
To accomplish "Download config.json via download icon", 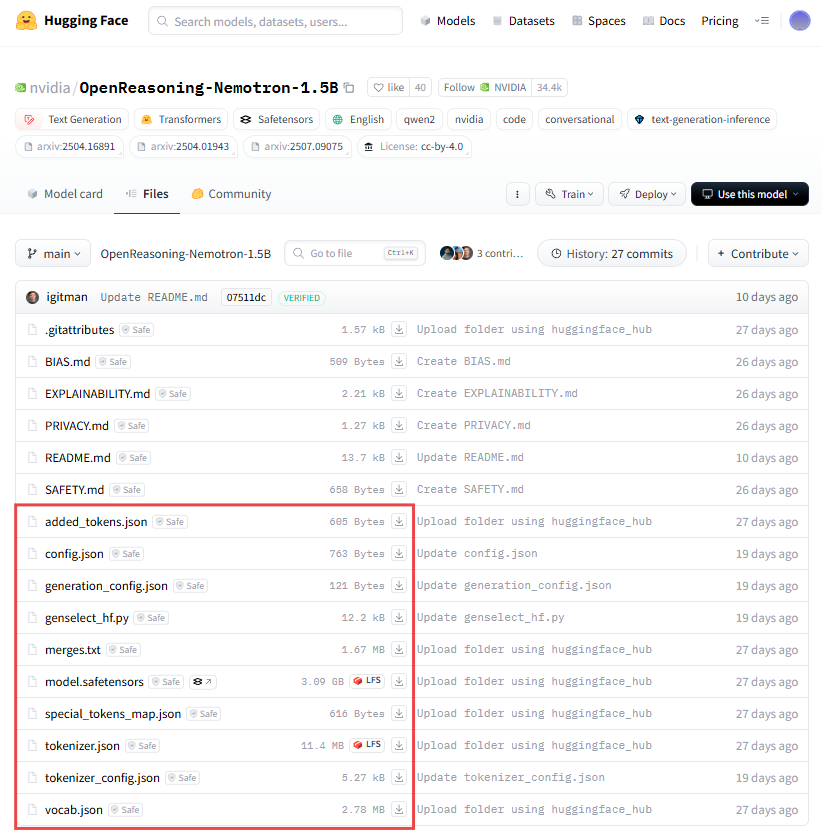I will tap(399, 553).
